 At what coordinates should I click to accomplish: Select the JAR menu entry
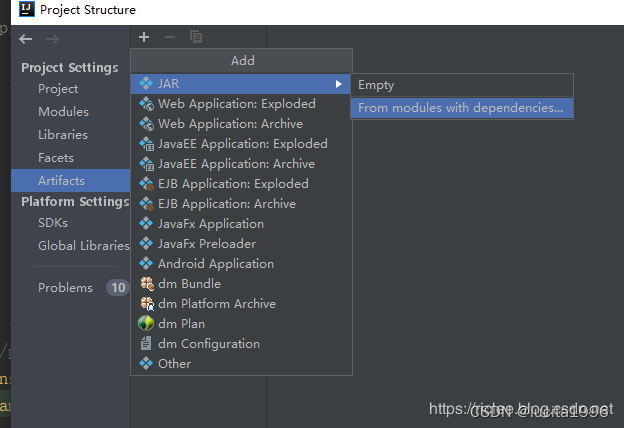click(x=241, y=84)
